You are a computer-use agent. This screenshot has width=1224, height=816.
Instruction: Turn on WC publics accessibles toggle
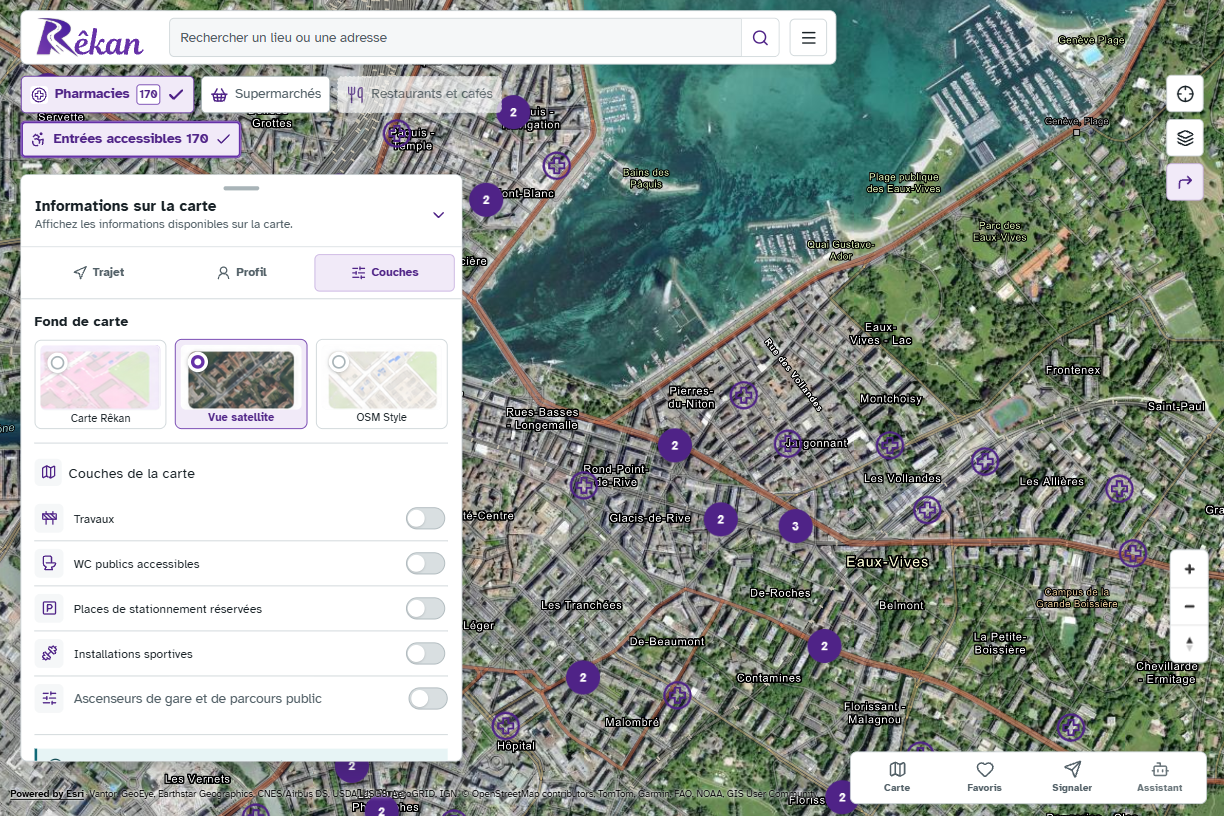(425, 563)
